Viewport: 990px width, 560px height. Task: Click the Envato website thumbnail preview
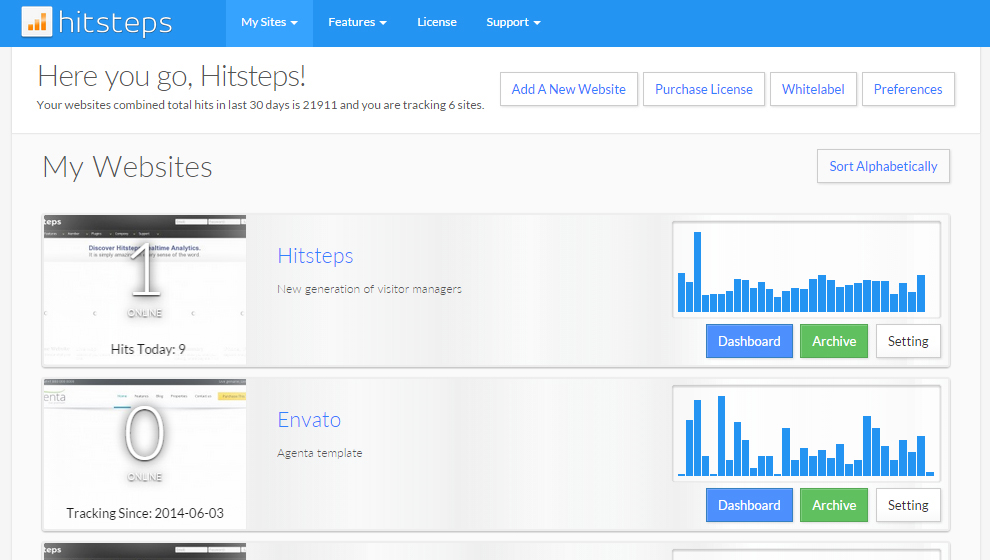[145, 453]
